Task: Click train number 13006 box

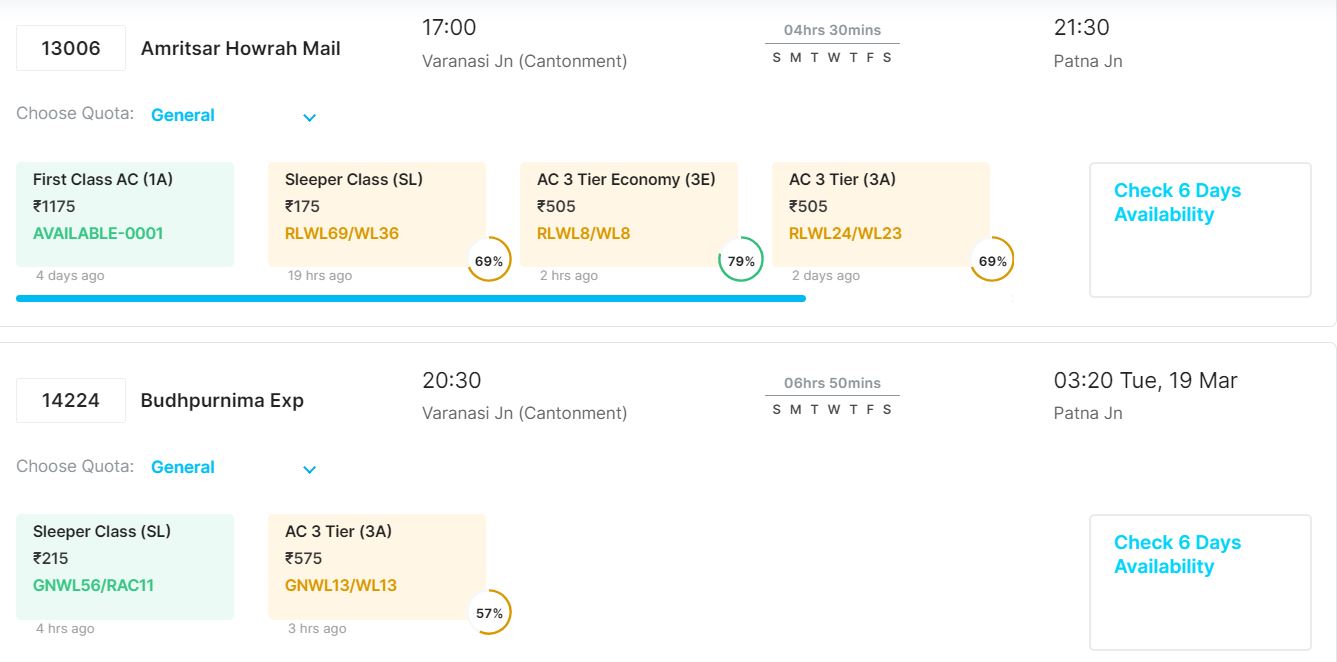Action: tap(71, 48)
